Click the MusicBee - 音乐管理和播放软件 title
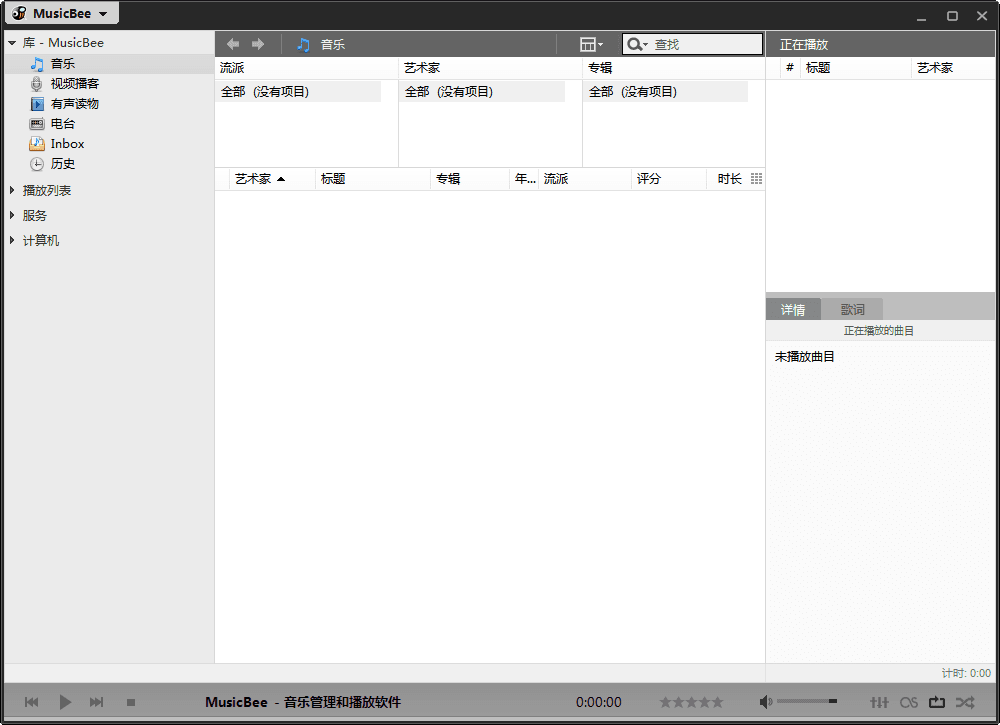Image resolution: width=1000 pixels, height=725 pixels. pos(303,702)
